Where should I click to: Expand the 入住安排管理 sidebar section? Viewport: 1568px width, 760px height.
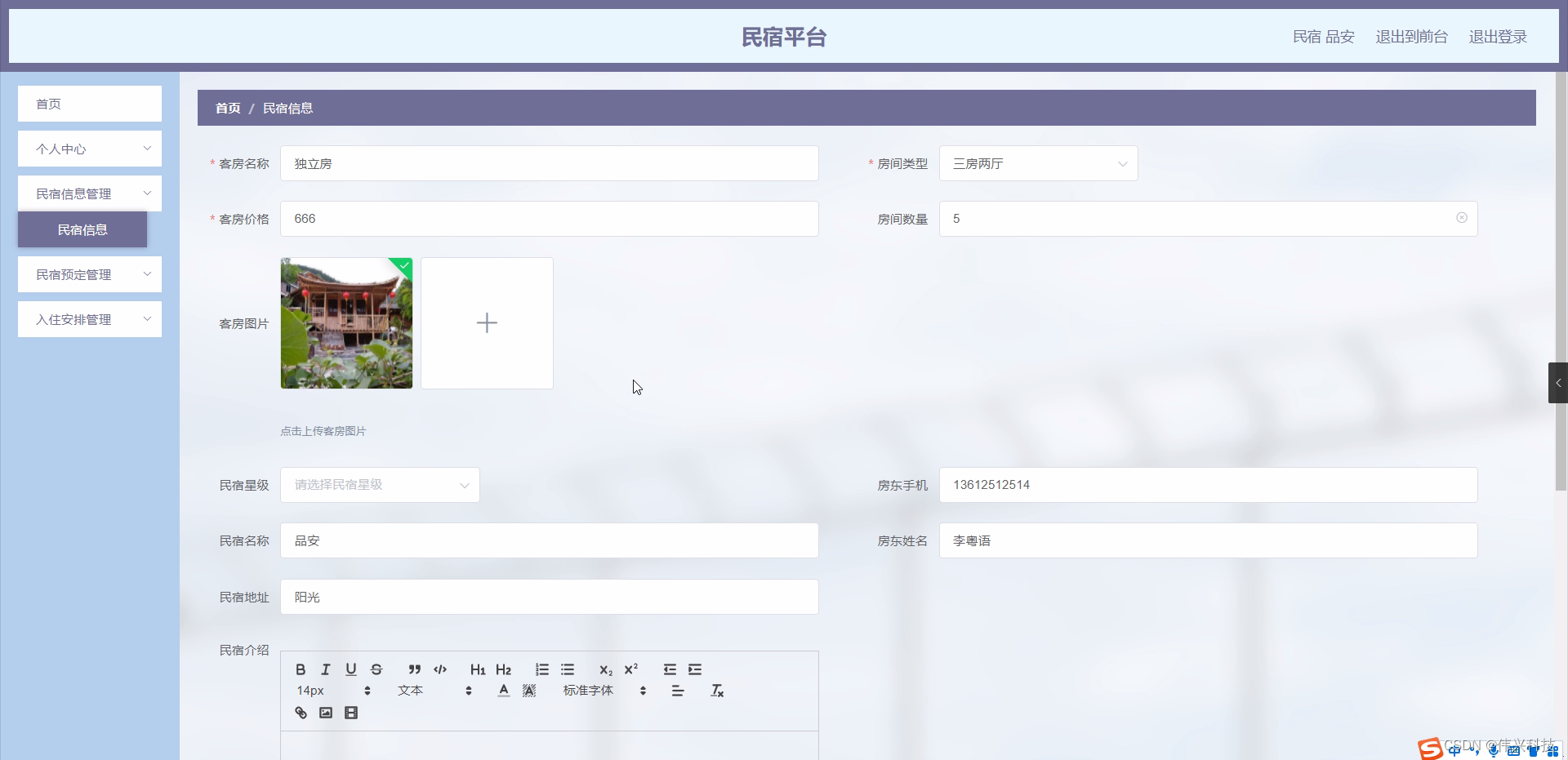(89, 319)
